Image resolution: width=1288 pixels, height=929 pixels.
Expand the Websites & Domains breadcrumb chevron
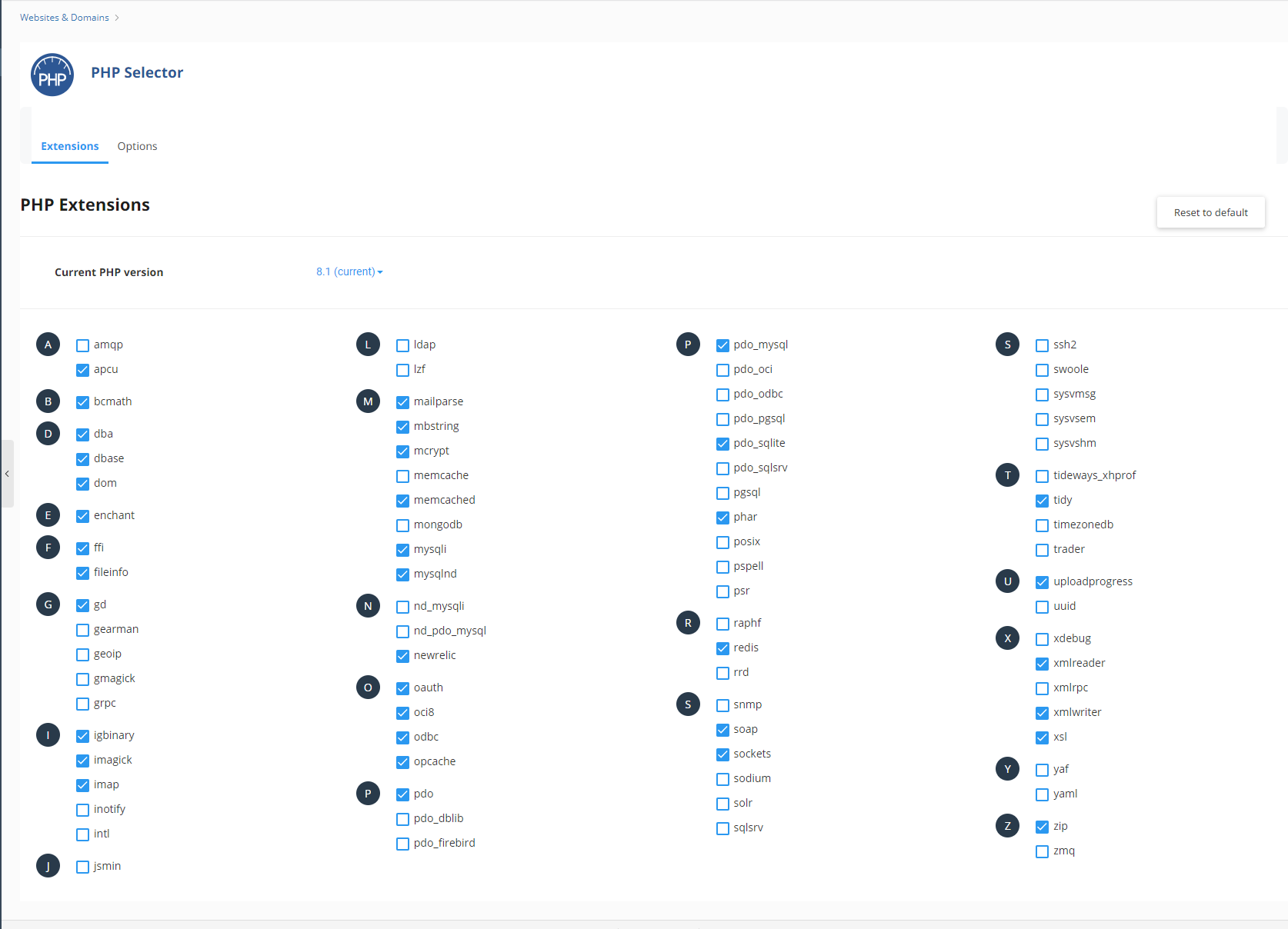pyautogui.click(x=117, y=18)
